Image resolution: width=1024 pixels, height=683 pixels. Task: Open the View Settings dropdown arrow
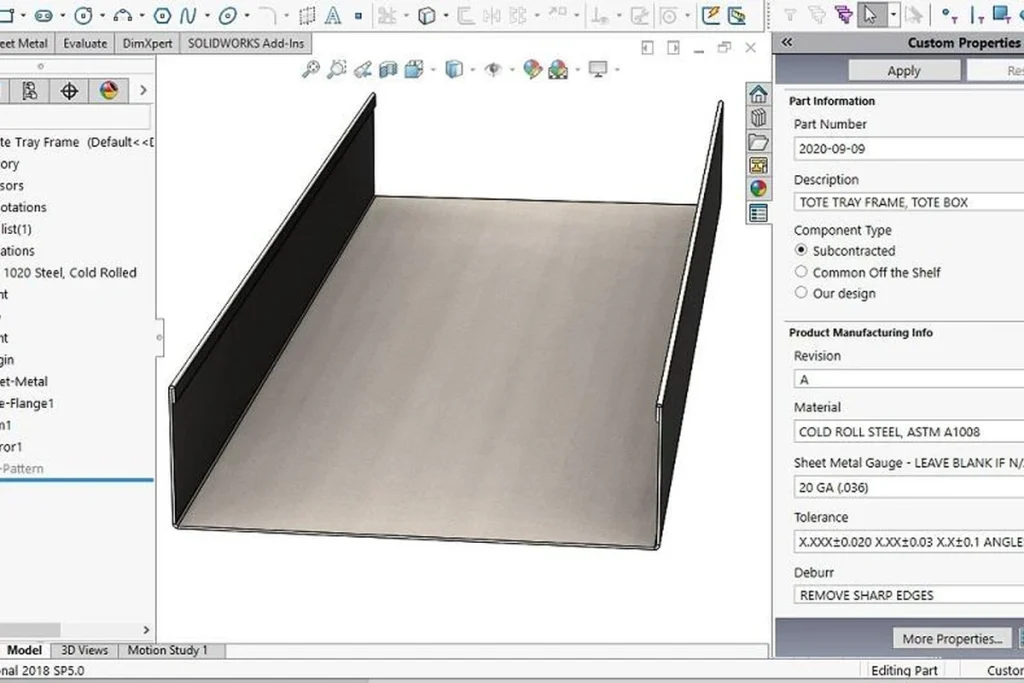point(616,70)
